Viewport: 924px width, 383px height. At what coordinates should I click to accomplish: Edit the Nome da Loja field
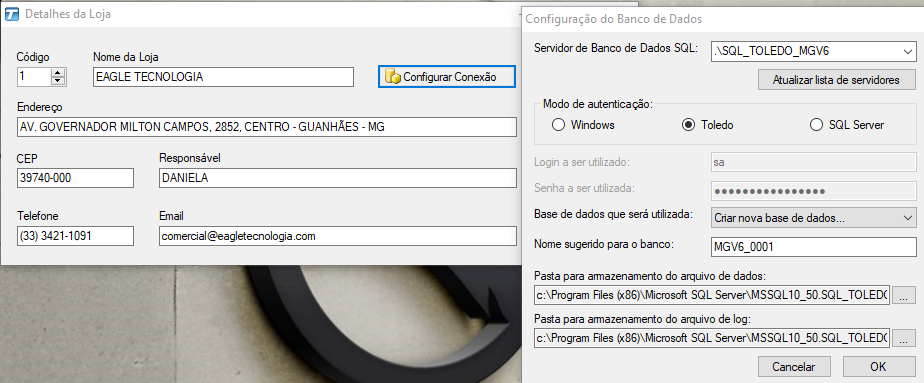tap(223, 77)
